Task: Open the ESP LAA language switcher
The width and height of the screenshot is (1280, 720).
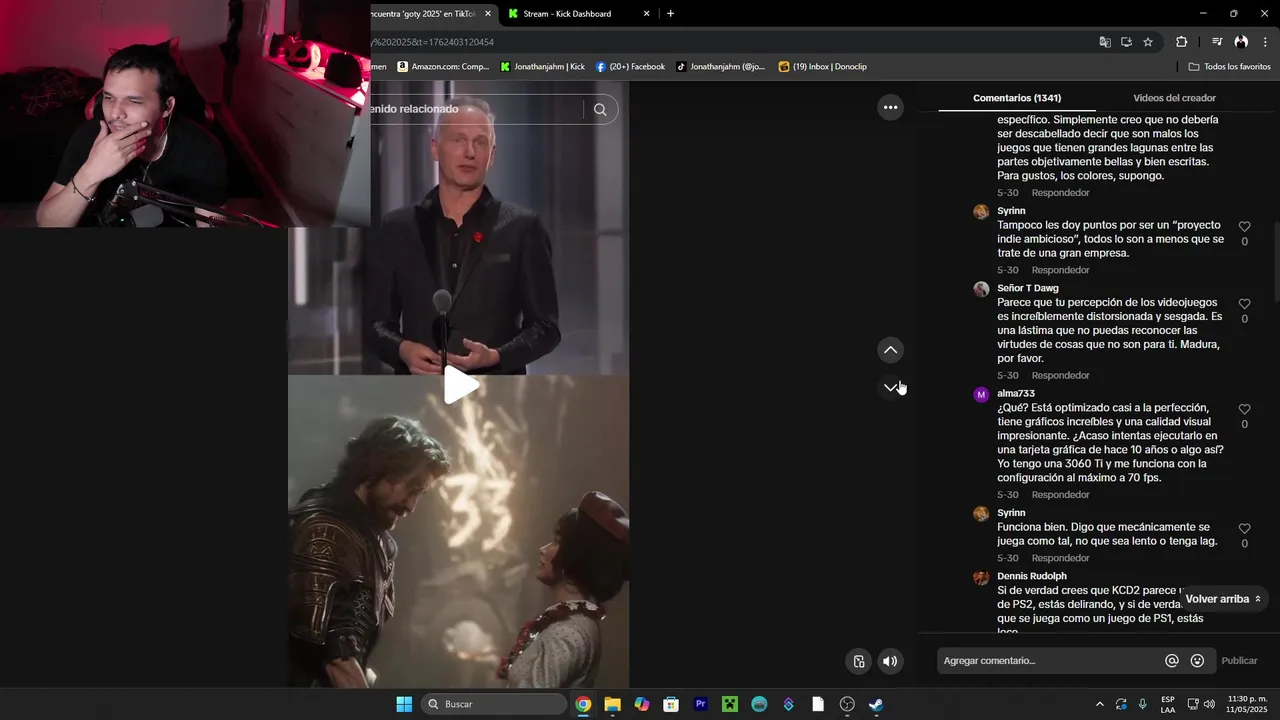Action: click(1168, 704)
